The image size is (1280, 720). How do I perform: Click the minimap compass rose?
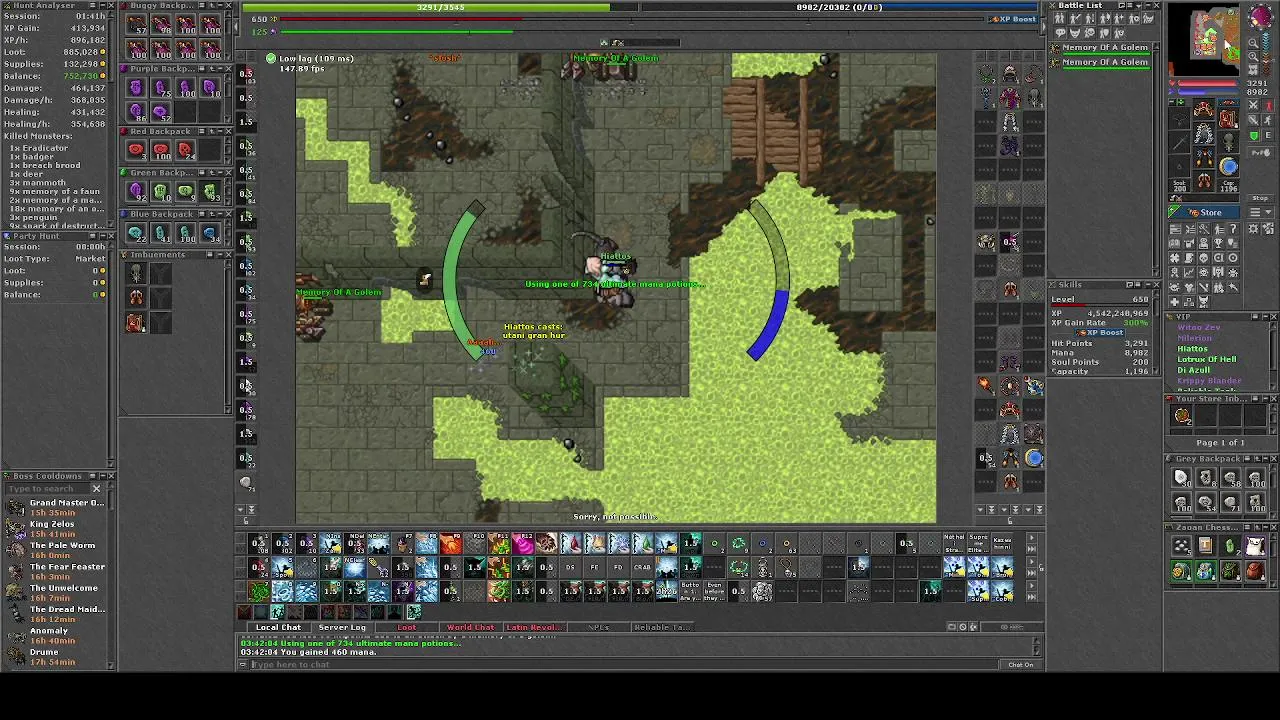(1260, 16)
